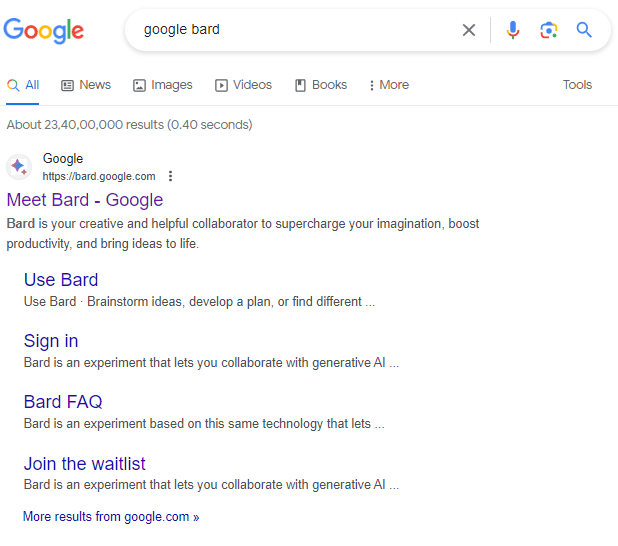Clear the search box with X icon
The width and height of the screenshot is (618, 546).
pos(469,30)
